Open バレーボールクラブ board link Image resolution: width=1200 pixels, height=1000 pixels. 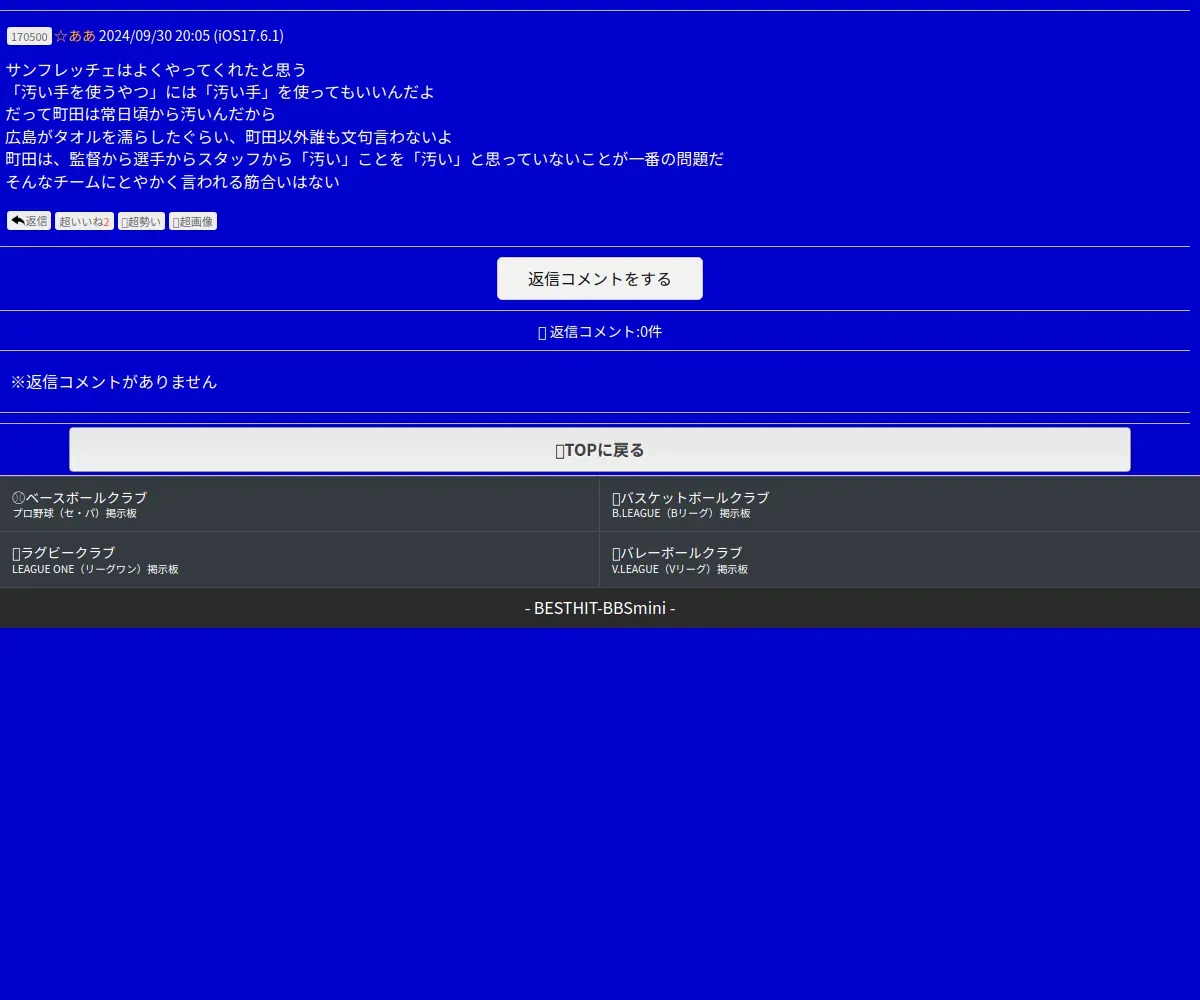[x=900, y=560]
